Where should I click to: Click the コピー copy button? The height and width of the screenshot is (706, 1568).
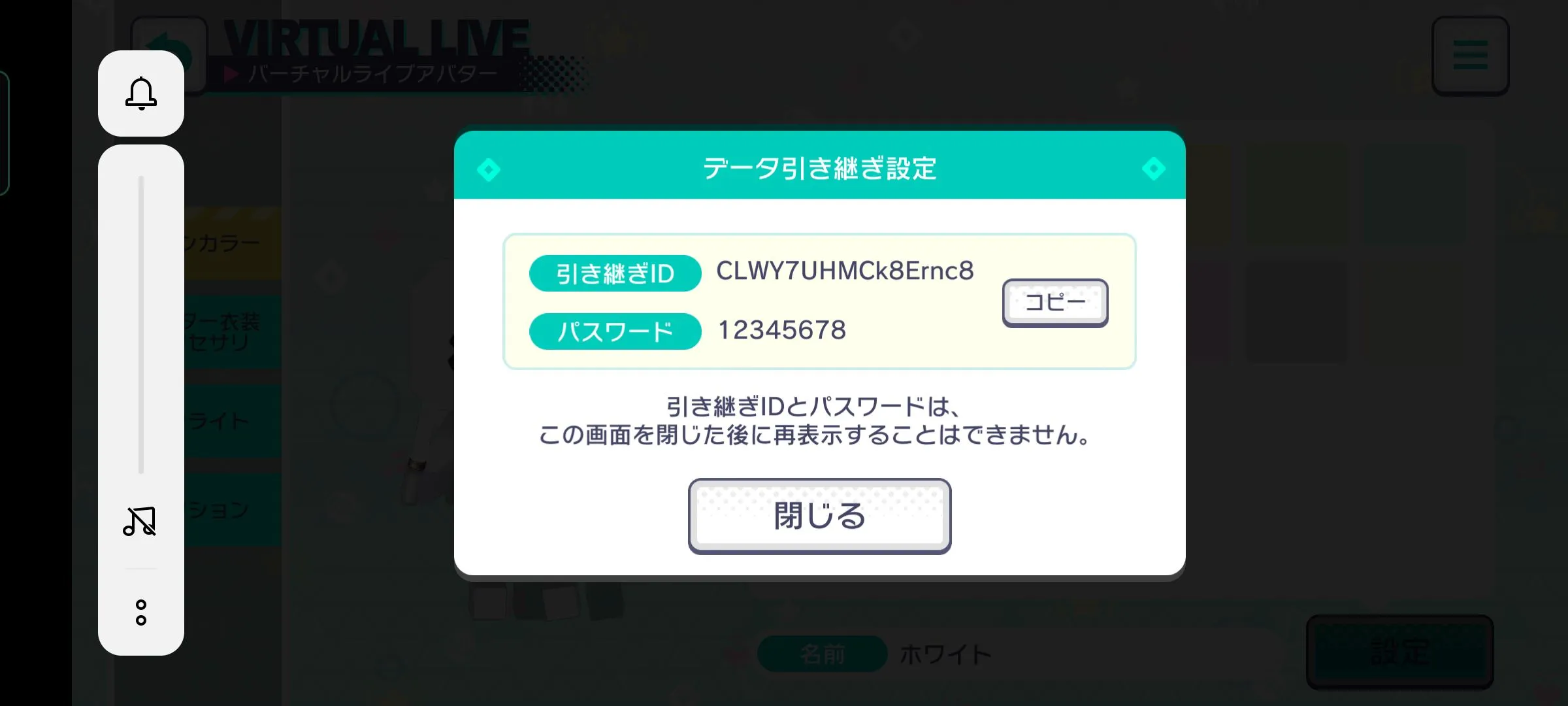(x=1055, y=303)
